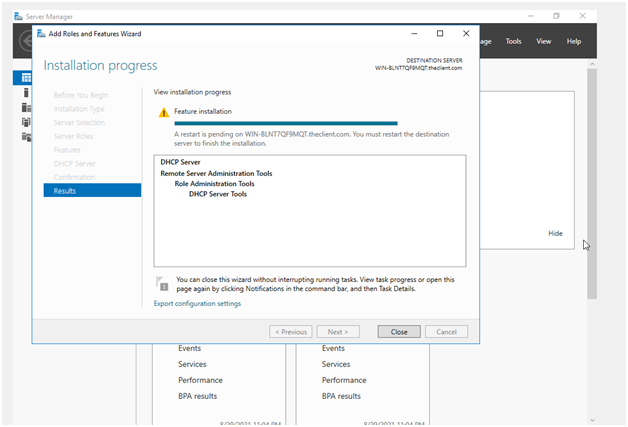Click the fourth sidebar icon in Server Manager
The height and width of the screenshot is (427, 628).
(x=26, y=122)
